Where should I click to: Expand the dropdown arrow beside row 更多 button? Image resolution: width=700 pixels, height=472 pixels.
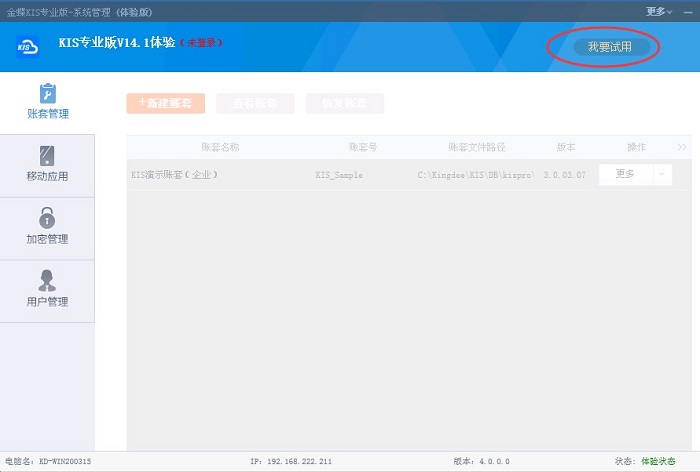pyautogui.click(x=662, y=174)
